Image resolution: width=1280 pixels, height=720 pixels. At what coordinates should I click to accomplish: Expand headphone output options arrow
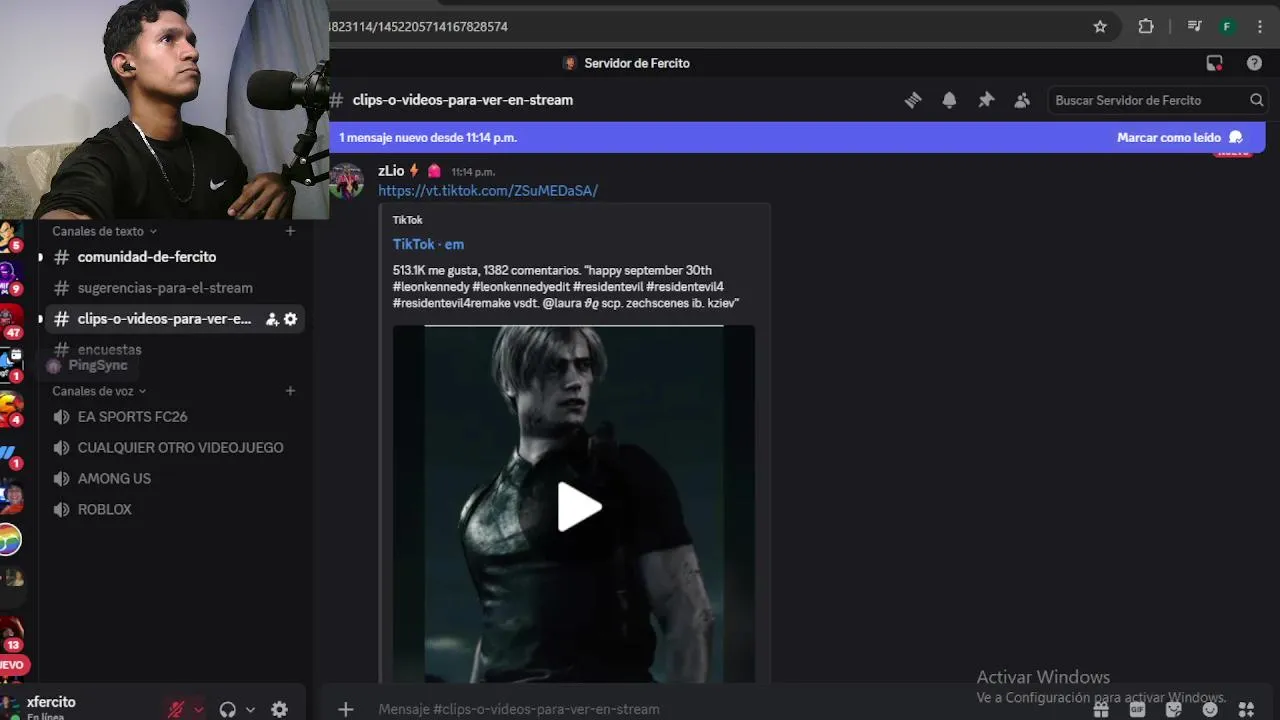click(250, 709)
